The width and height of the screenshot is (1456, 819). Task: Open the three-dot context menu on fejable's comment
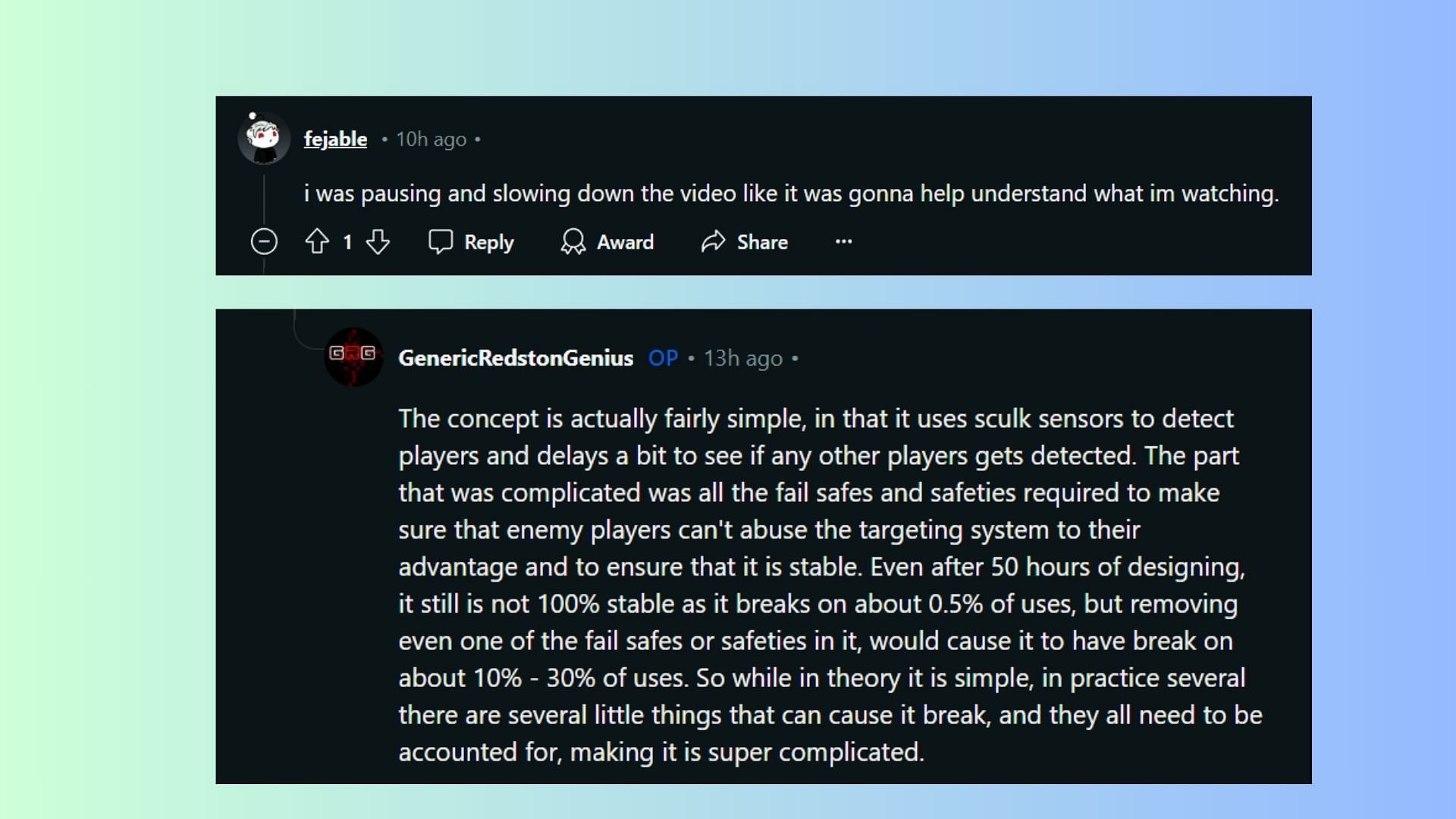pos(843,240)
